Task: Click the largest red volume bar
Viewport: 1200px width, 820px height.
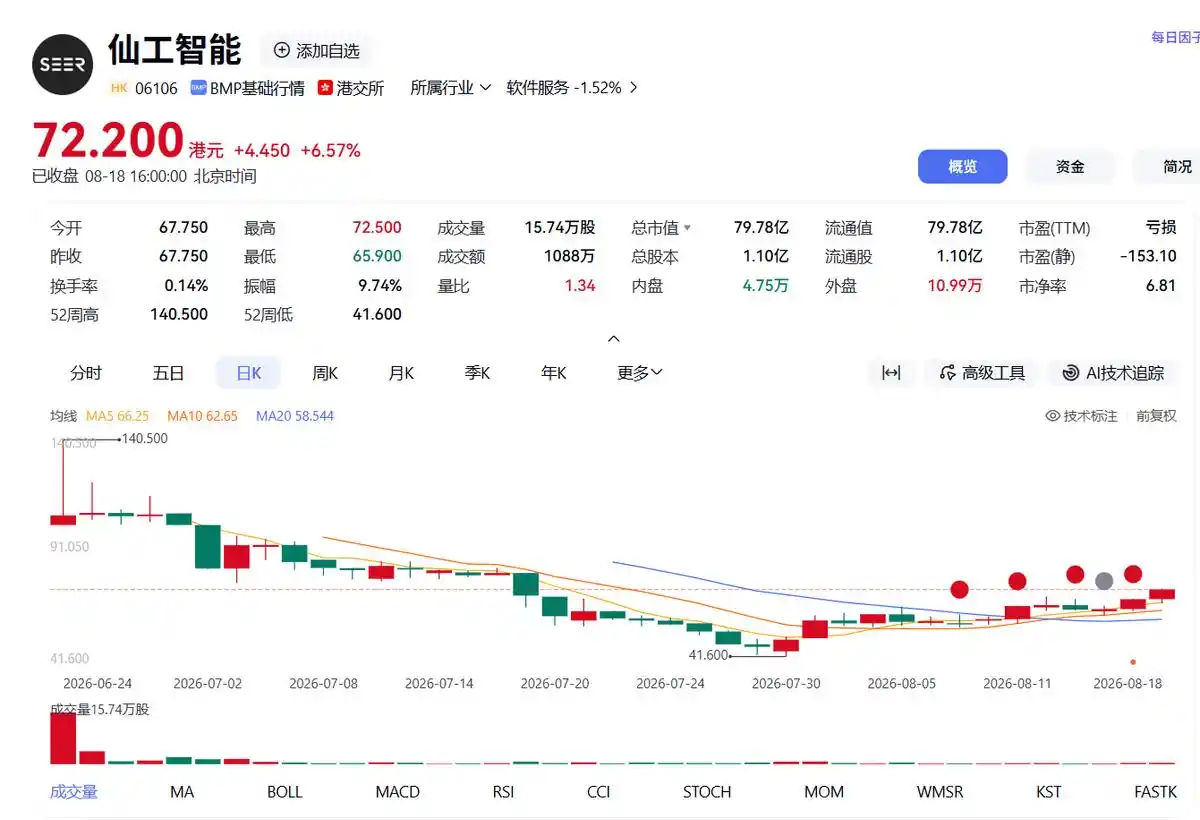Action: [x=63, y=739]
